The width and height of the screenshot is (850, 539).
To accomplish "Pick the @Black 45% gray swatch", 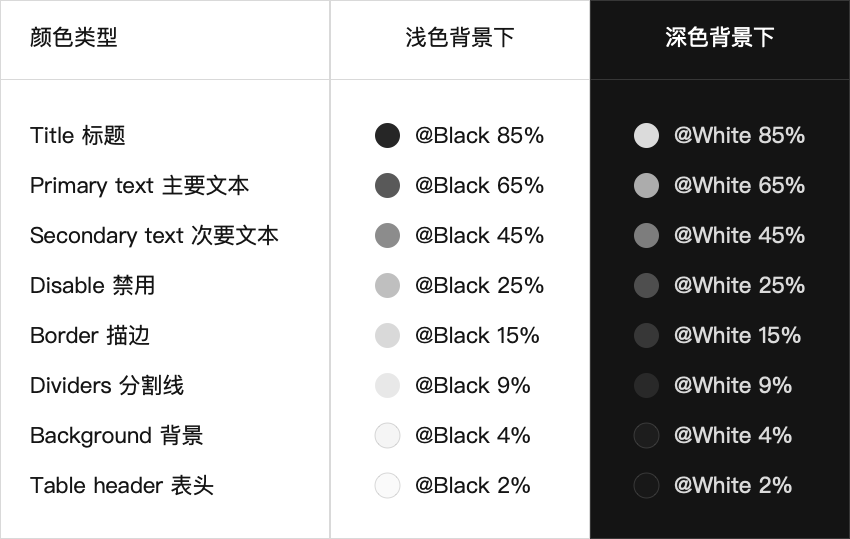I will (387, 235).
